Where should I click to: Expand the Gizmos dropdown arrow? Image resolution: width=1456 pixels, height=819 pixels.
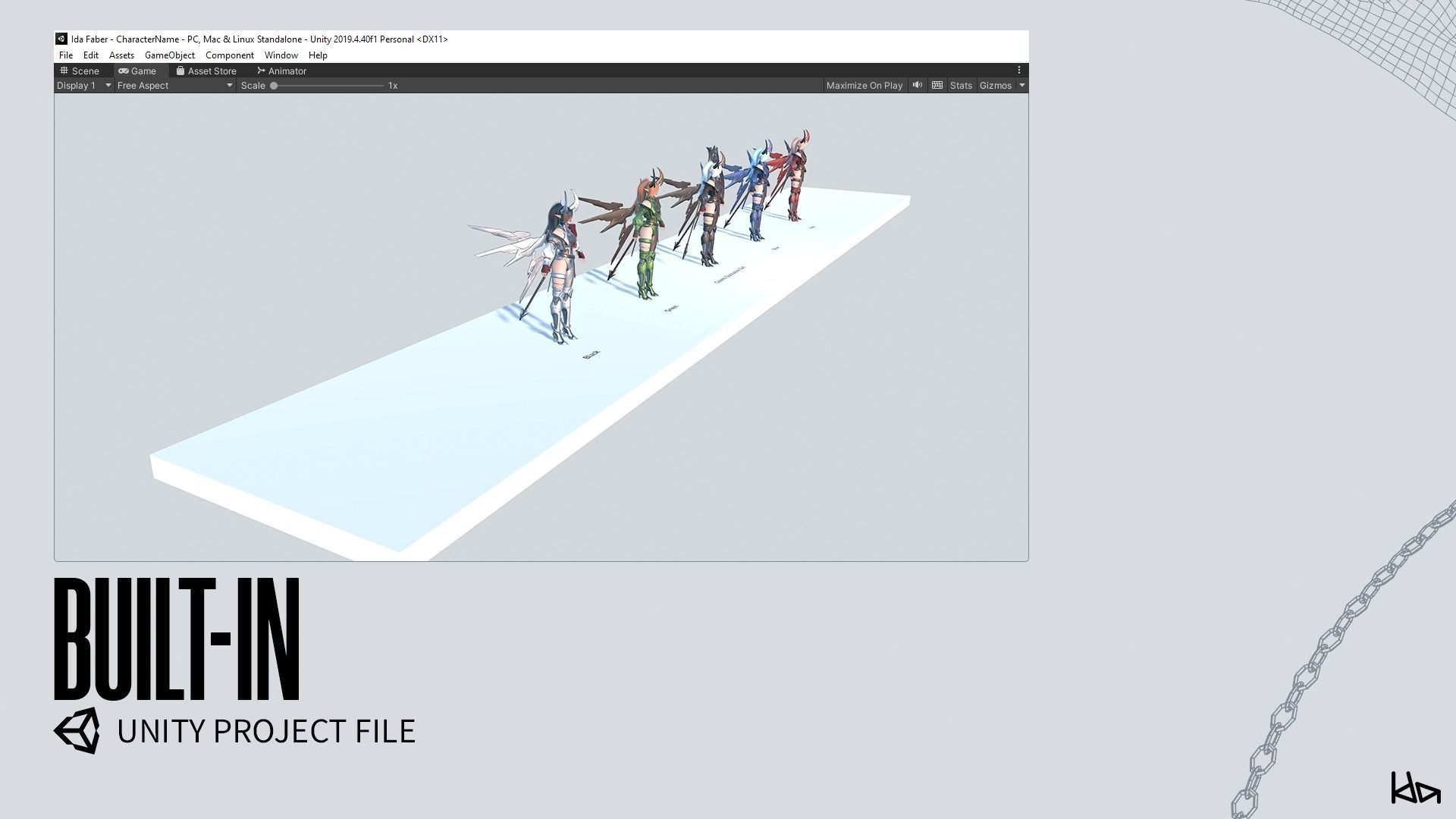point(1022,86)
